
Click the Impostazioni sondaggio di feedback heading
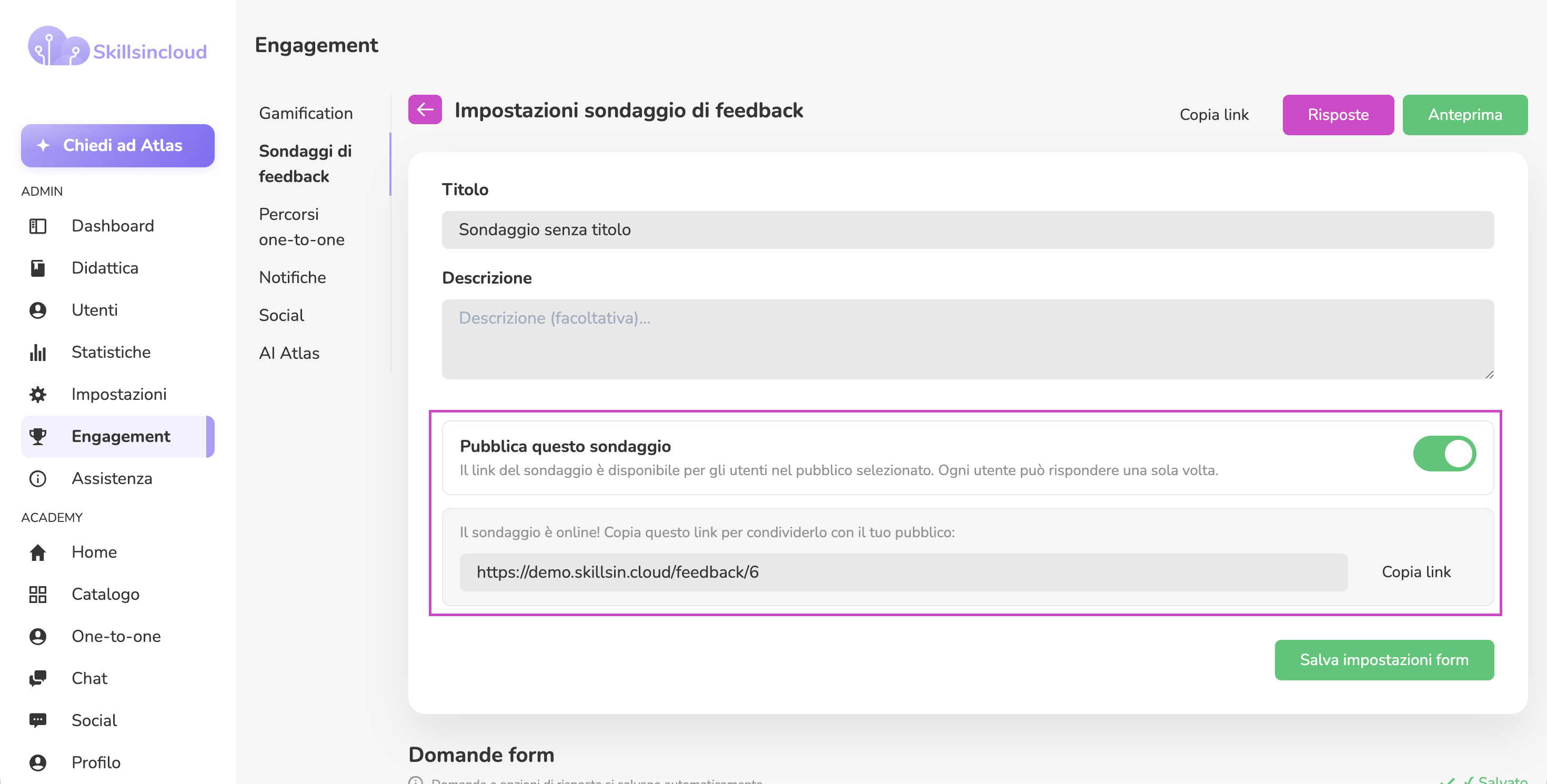[x=628, y=110]
